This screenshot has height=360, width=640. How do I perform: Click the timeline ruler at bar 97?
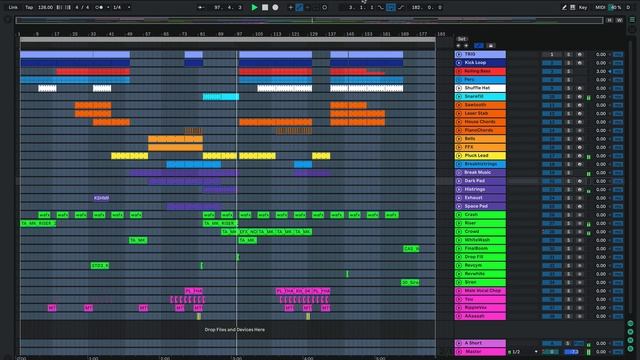point(240,34)
